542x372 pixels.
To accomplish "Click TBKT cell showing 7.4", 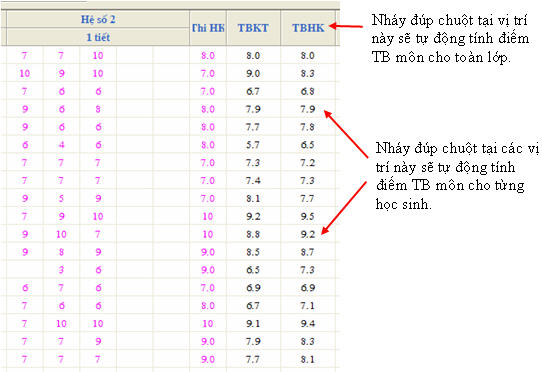I will [253, 180].
